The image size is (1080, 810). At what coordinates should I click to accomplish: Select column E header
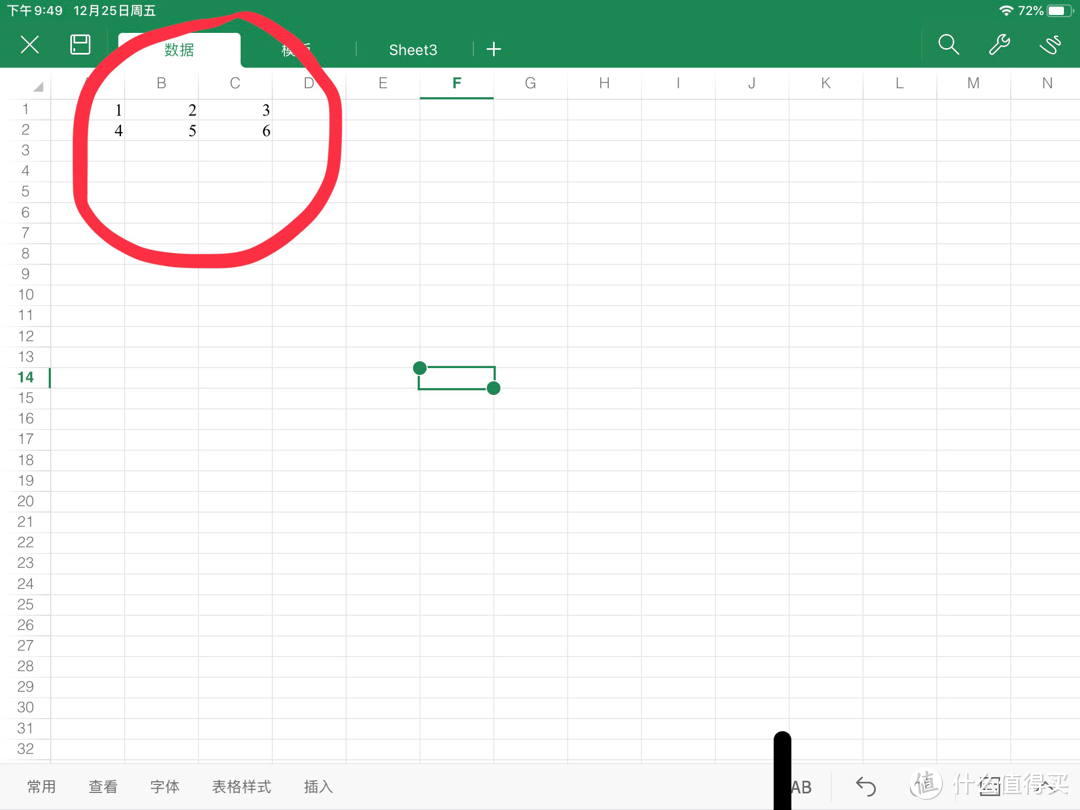[x=383, y=83]
